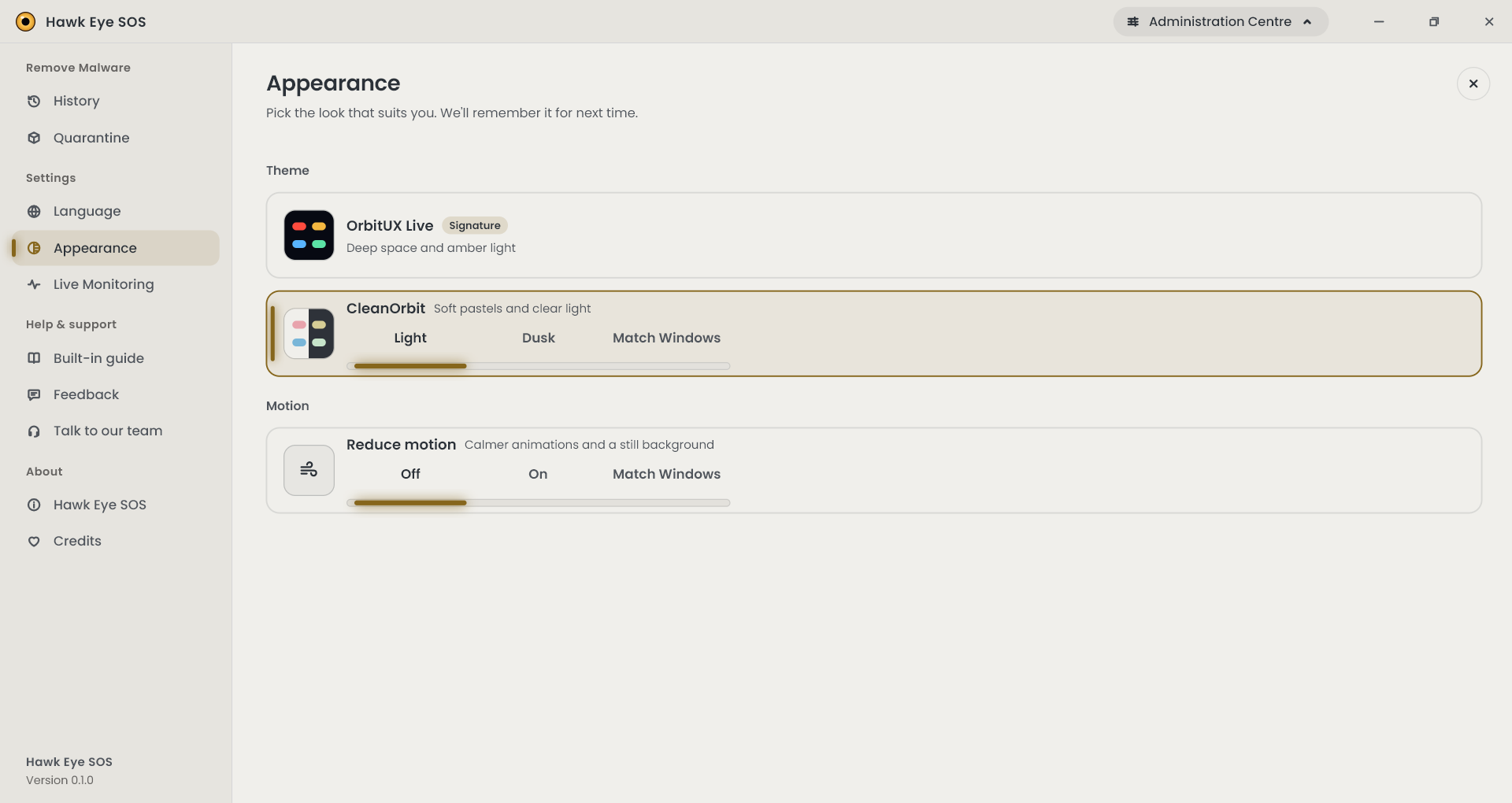1512x803 pixels.
Task: Open Live Monitoring settings
Action: point(115,284)
